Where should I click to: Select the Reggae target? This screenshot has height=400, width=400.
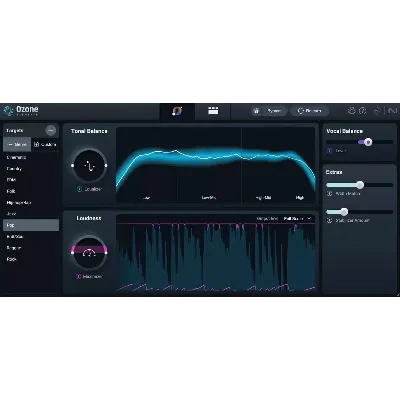coord(31,248)
